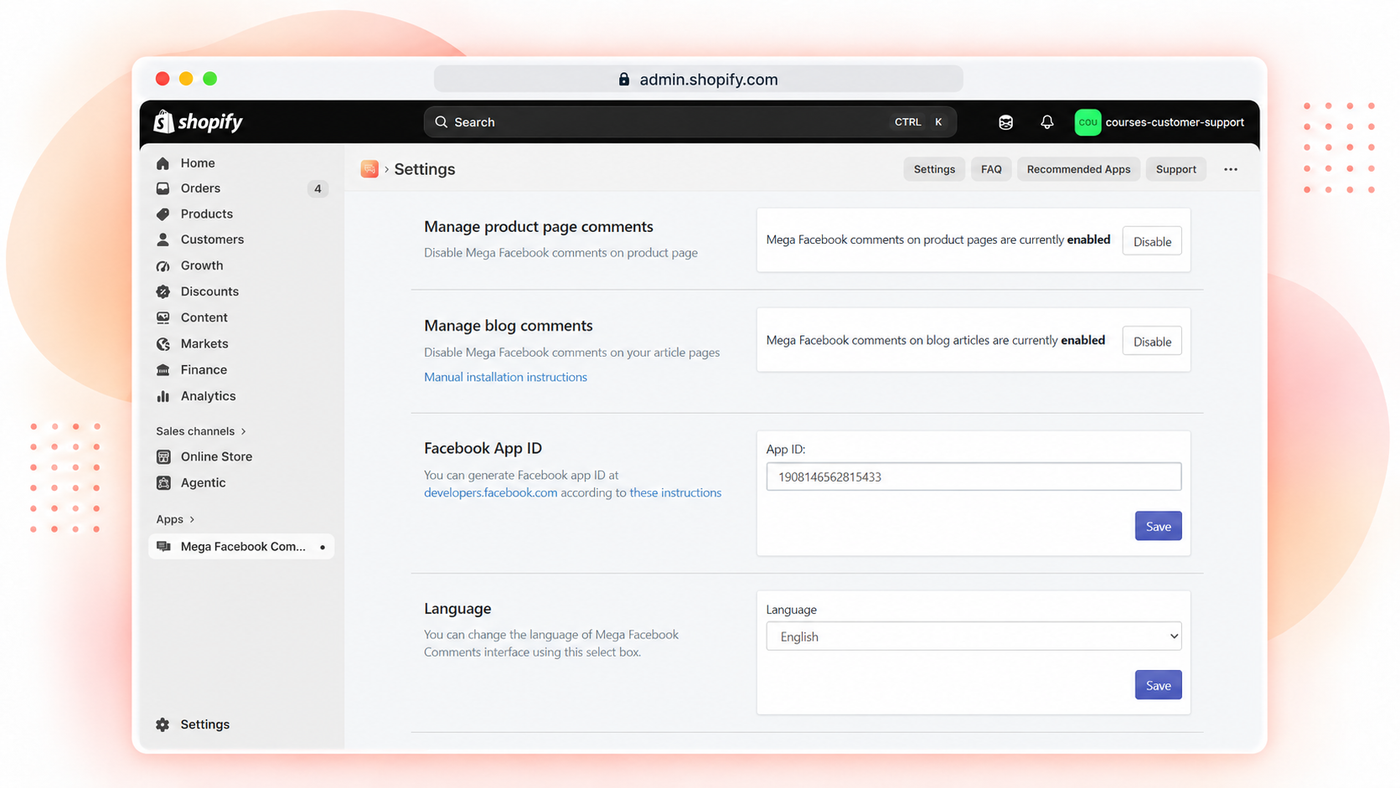This screenshot has height=788, width=1400.
Task: Click the Orders count badge 4
Action: click(x=318, y=188)
